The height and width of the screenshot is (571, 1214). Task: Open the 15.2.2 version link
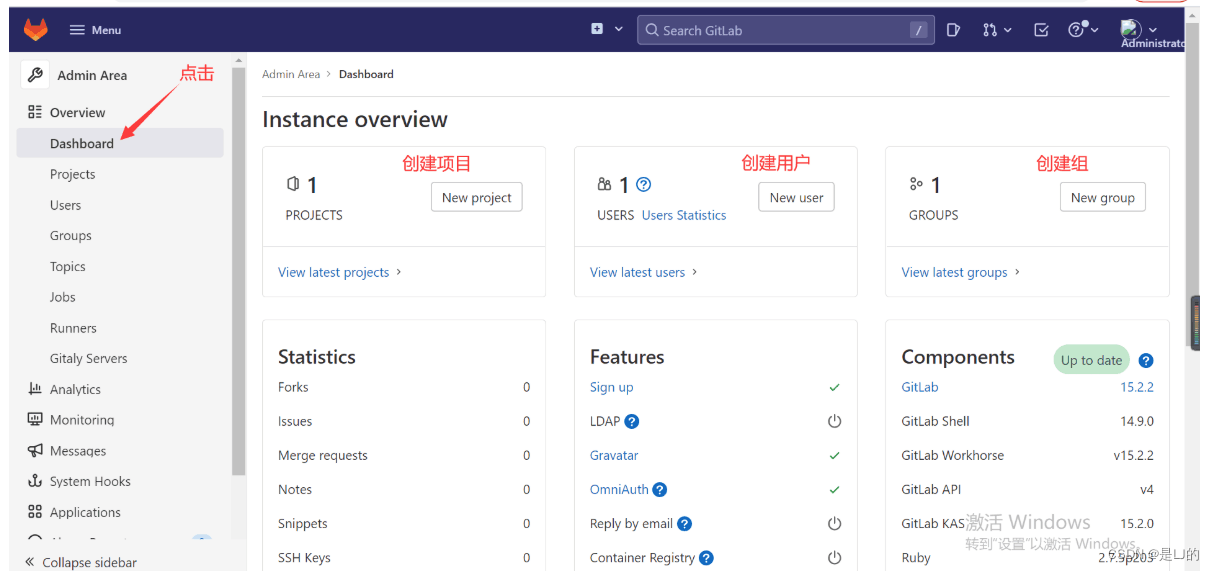1137,387
